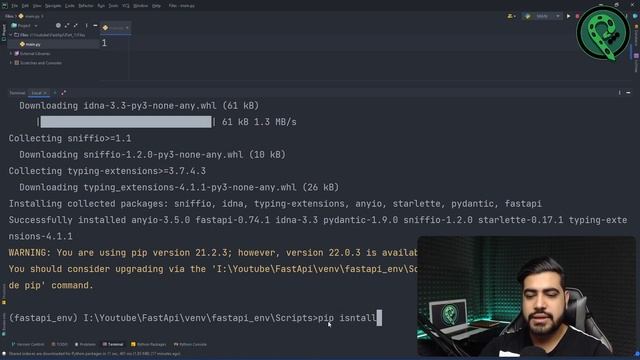Click the 'Successfully installed' output line
Image resolution: width=640 pixels, height=360 pixels.
point(318,220)
